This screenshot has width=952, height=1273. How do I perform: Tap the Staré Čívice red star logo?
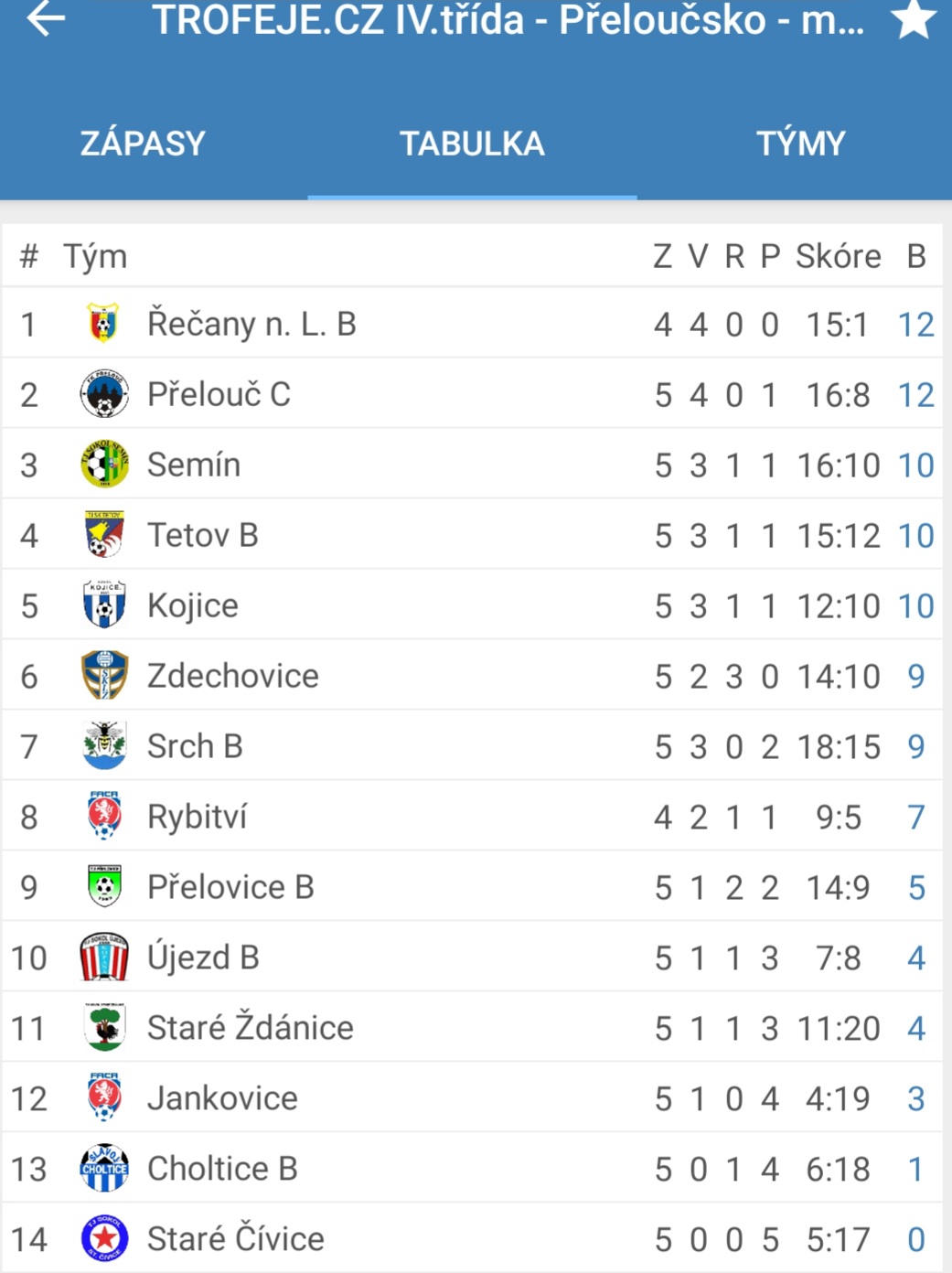[103, 1239]
